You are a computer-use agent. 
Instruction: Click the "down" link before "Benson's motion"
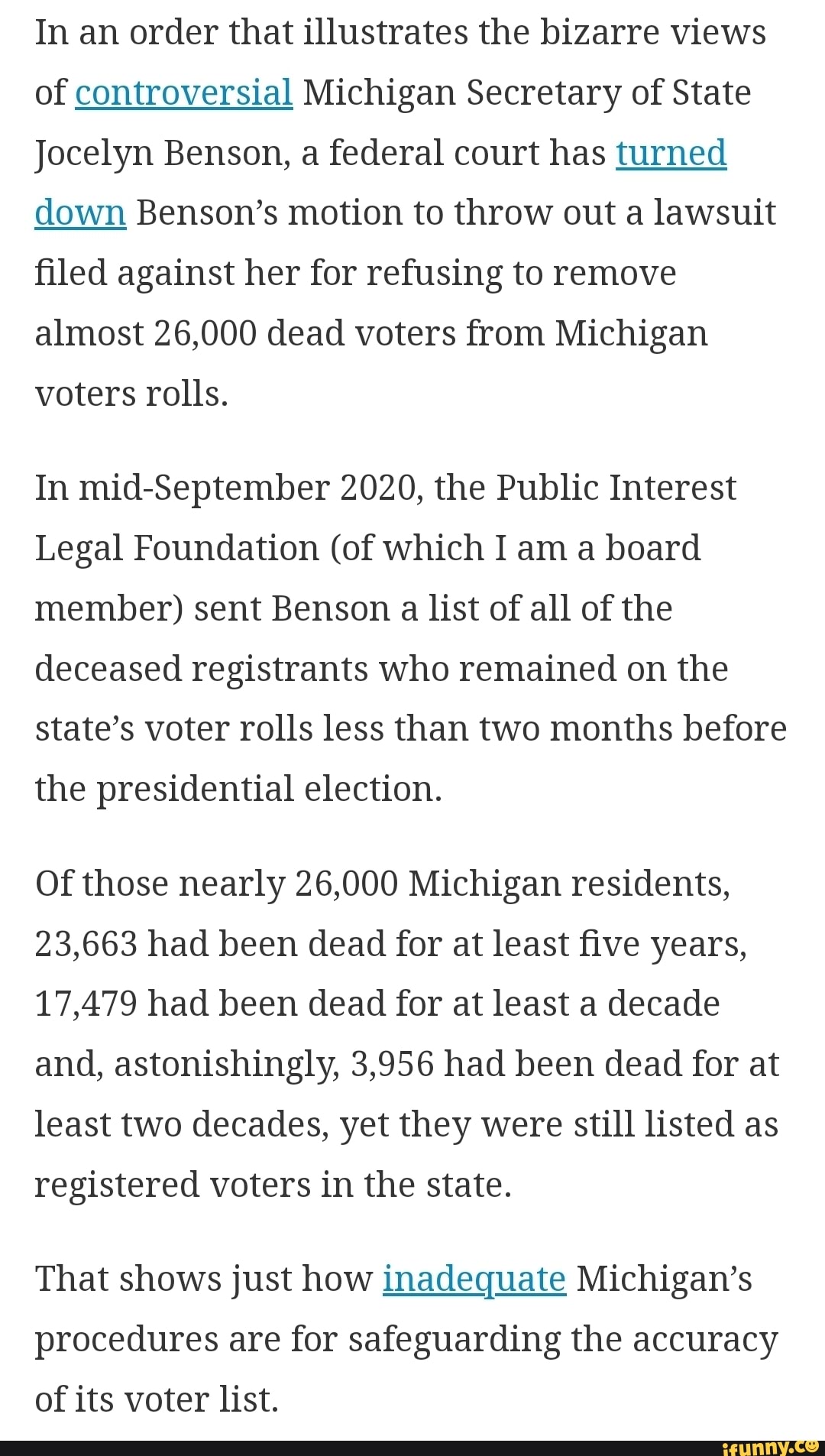click(80, 212)
